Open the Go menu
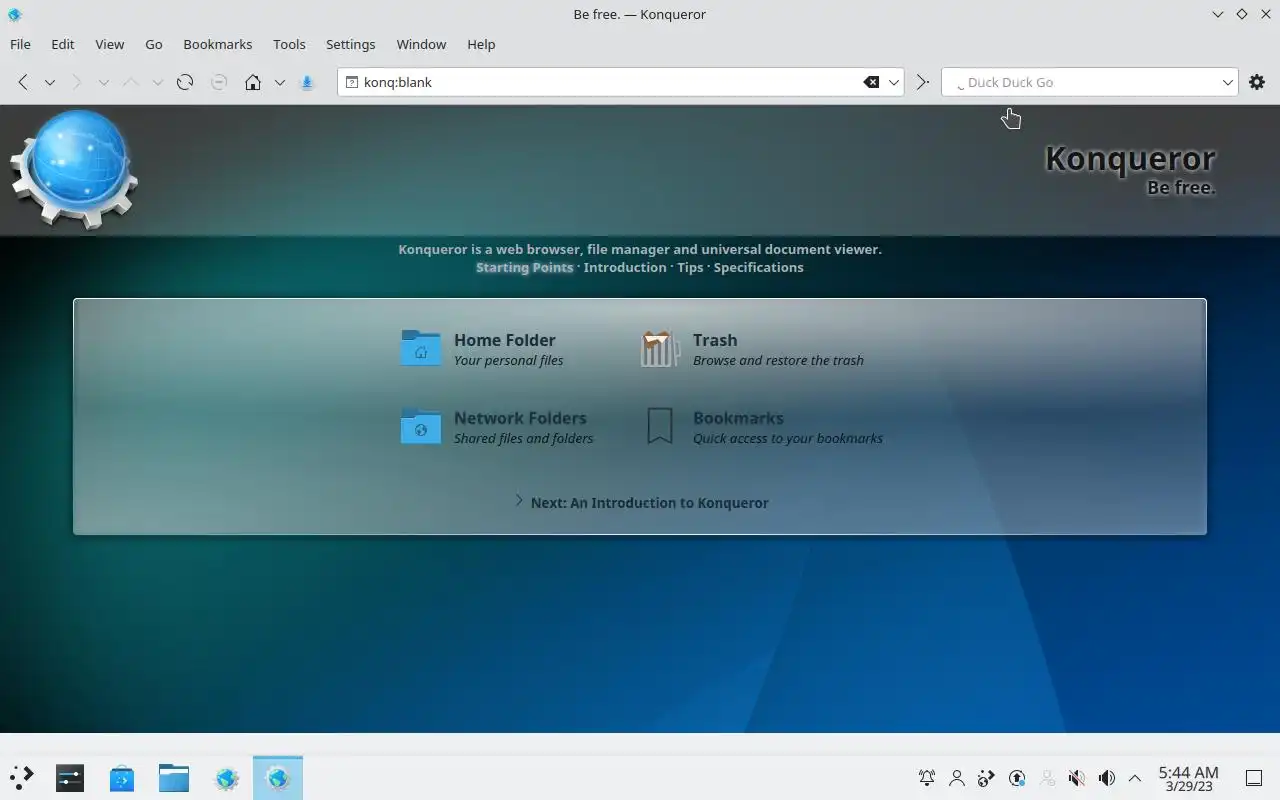Image resolution: width=1280 pixels, height=800 pixels. click(x=154, y=44)
